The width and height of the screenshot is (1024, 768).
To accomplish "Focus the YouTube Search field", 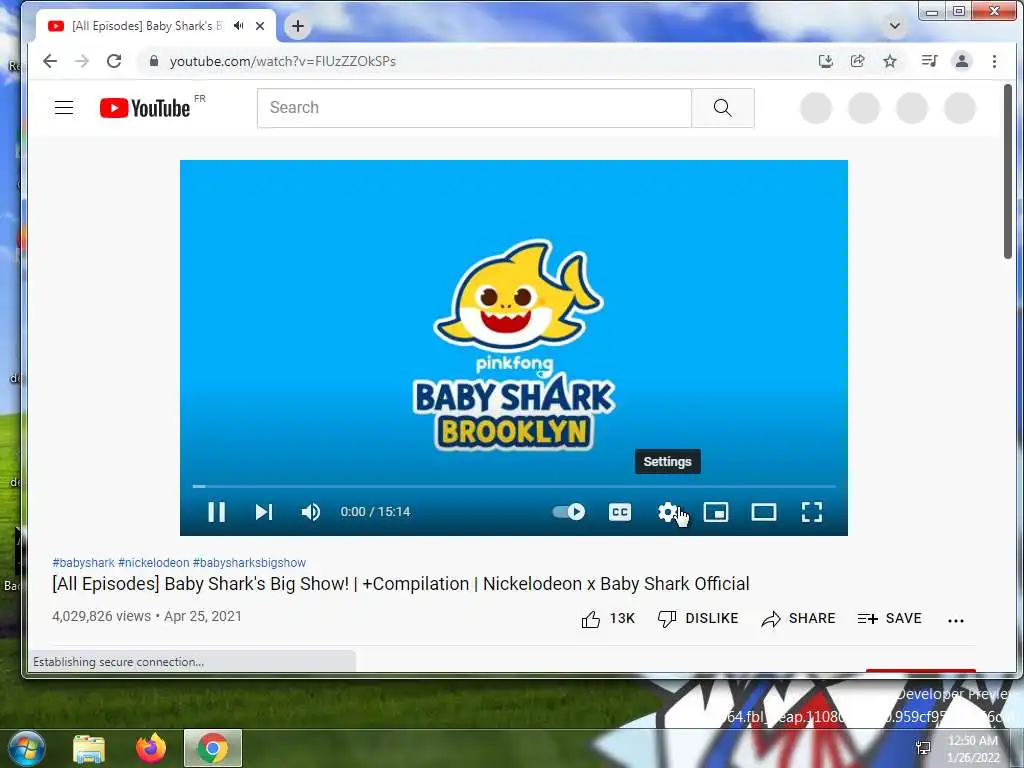I will click(x=474, y=108).
